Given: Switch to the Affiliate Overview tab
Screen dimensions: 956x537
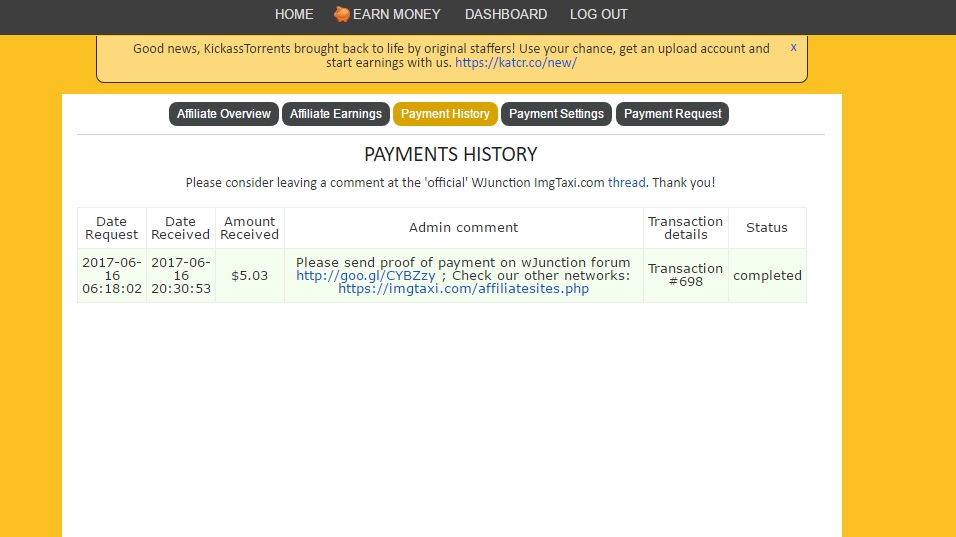Looking at the screenshot, I should [224, 114].
